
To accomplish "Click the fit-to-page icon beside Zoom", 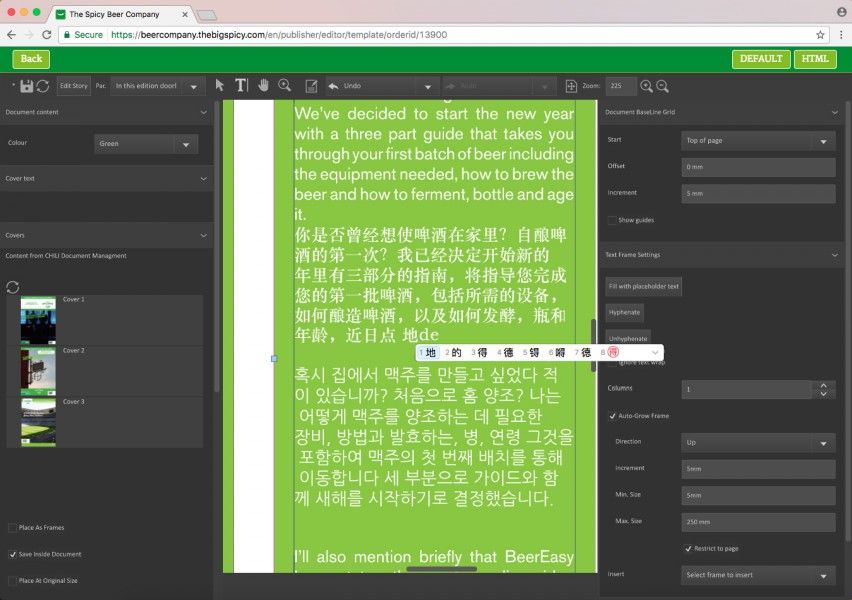I will coord(571,86).
